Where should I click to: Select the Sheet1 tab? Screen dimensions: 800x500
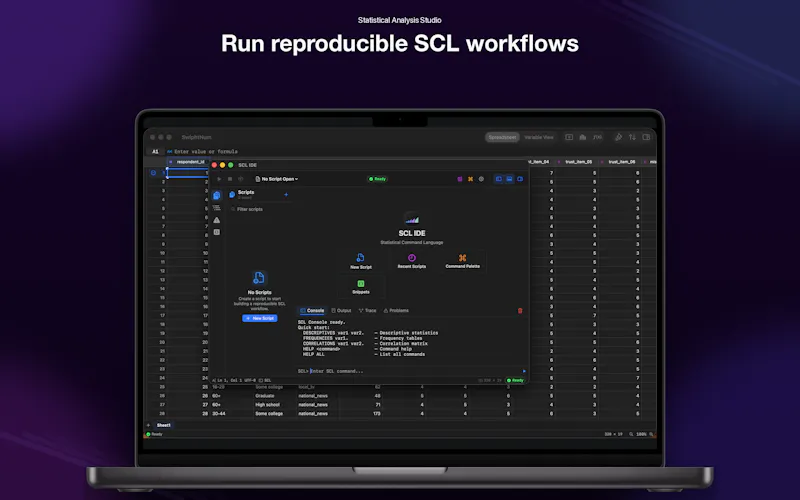164,426
